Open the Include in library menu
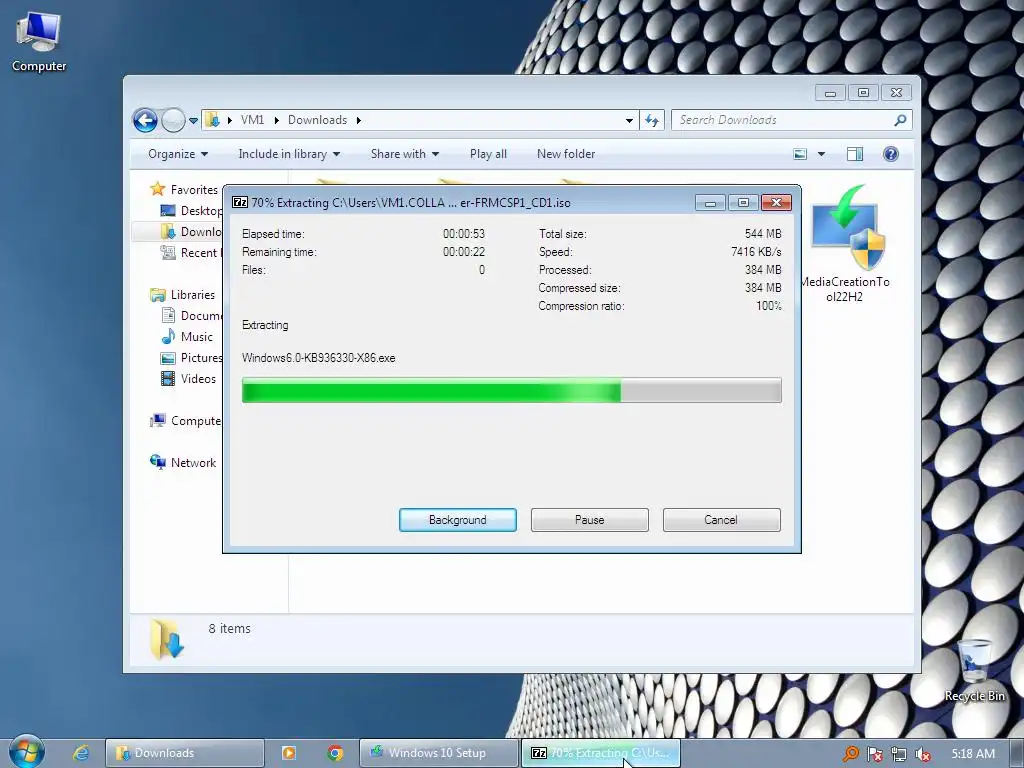The width and height of the screenshot is (1024, 768). pos(289,154)
